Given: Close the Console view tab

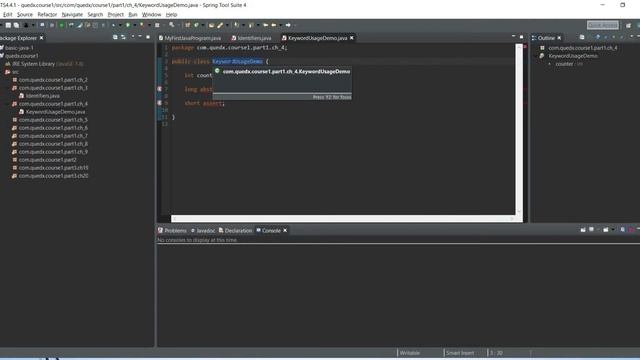Looking at the screenshot, I should coord(285,231).
